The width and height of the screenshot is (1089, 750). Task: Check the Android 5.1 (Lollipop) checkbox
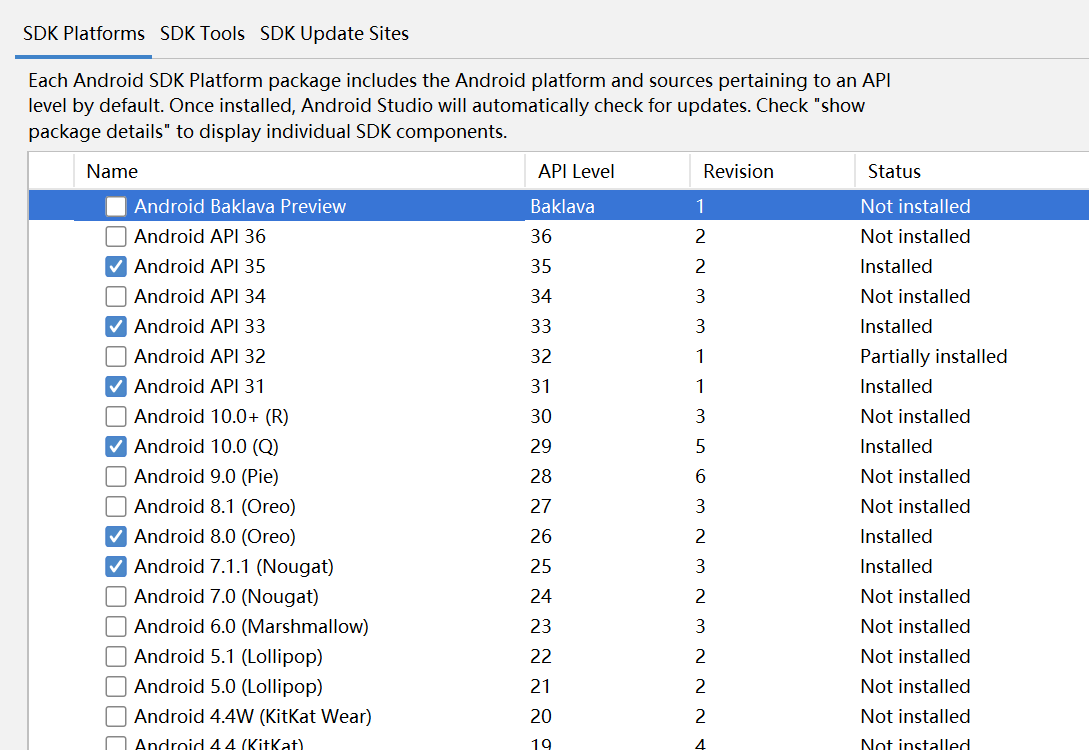[x=116, y=656]
